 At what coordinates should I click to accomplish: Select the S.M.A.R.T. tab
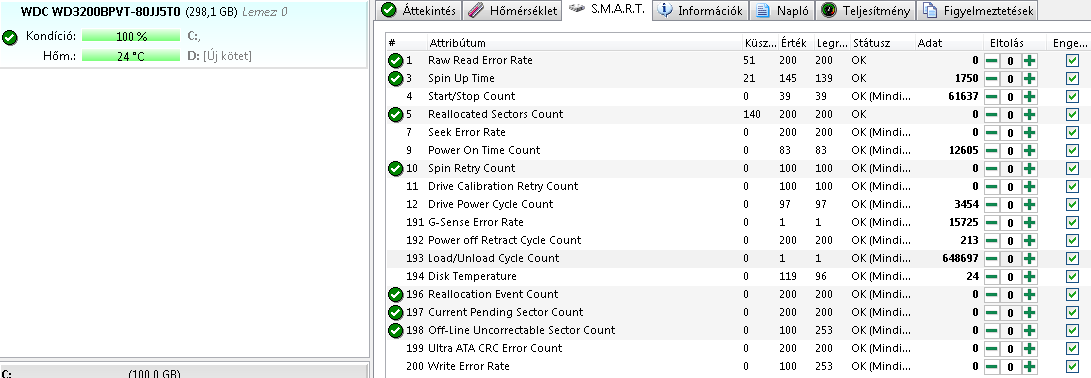coord(607,9)
